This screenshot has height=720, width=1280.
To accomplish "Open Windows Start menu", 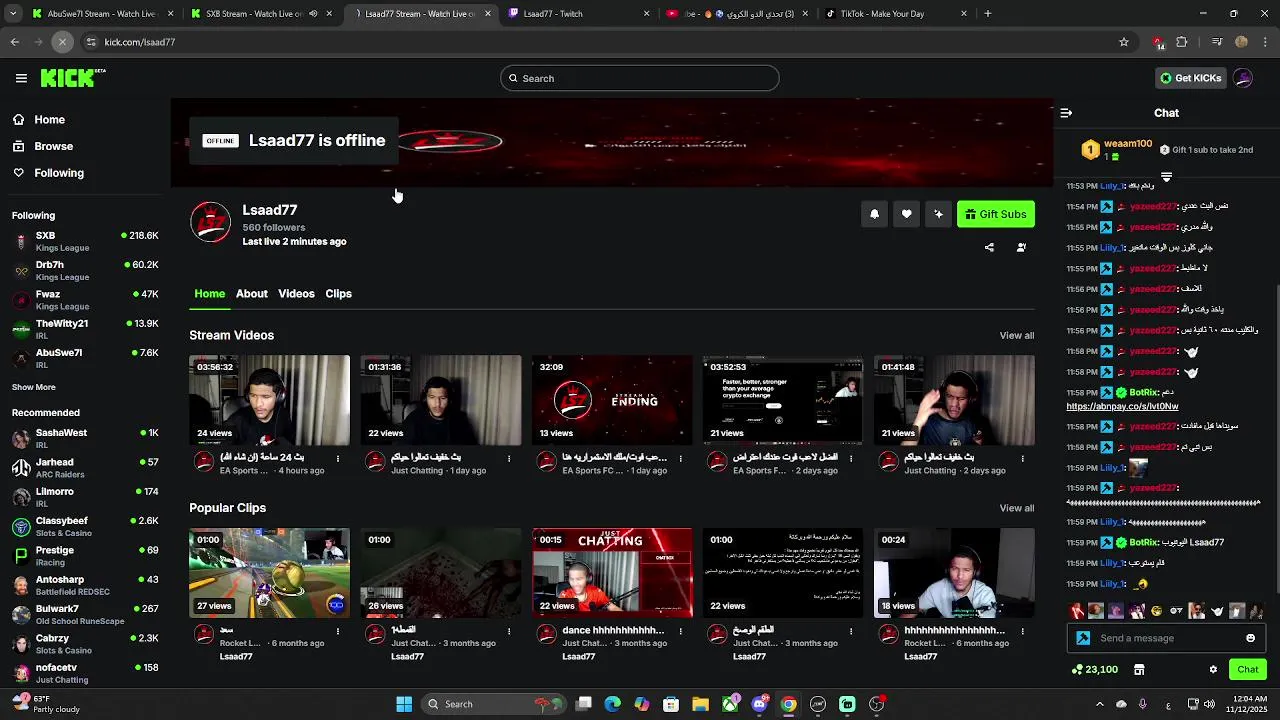I will tap(404, 704).
